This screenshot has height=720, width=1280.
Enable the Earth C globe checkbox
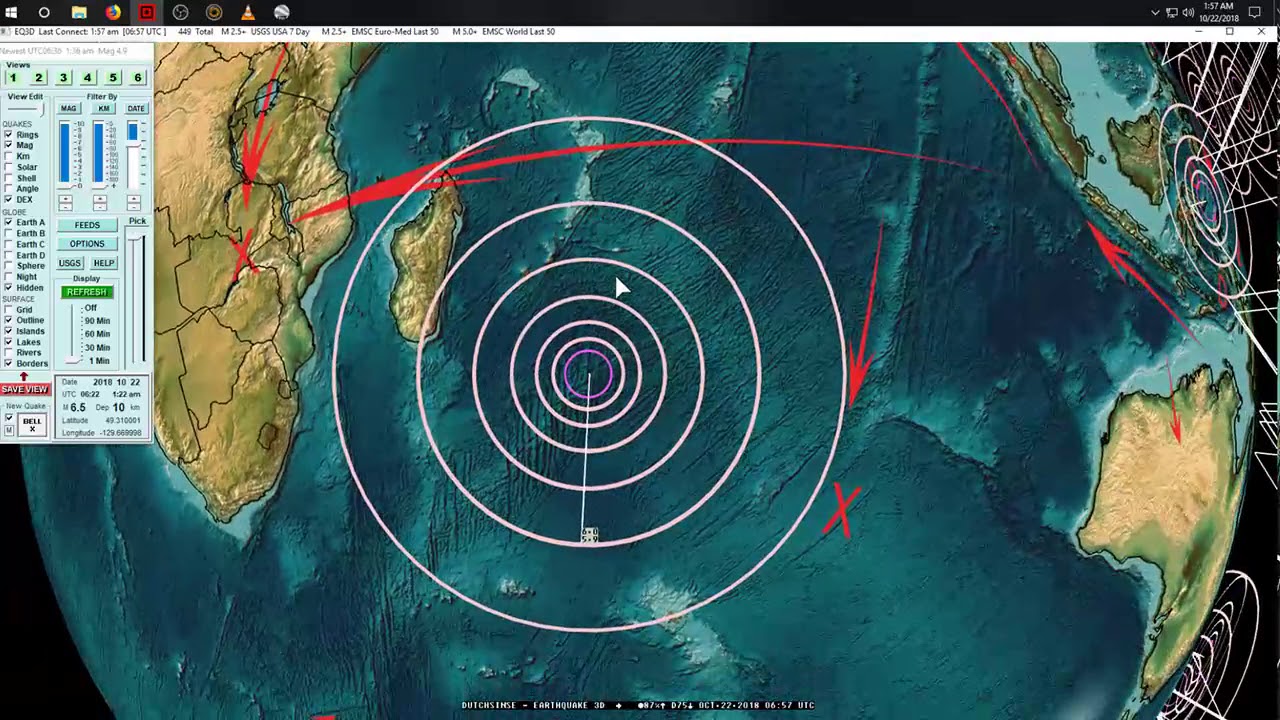[9, 244]
